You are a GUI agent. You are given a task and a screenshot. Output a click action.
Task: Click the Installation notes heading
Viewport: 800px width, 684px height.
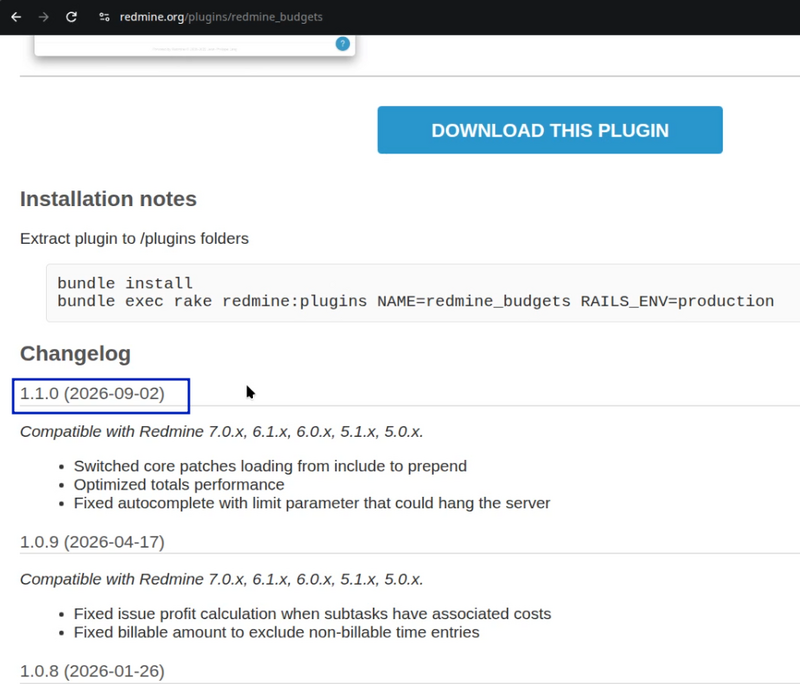108,199
